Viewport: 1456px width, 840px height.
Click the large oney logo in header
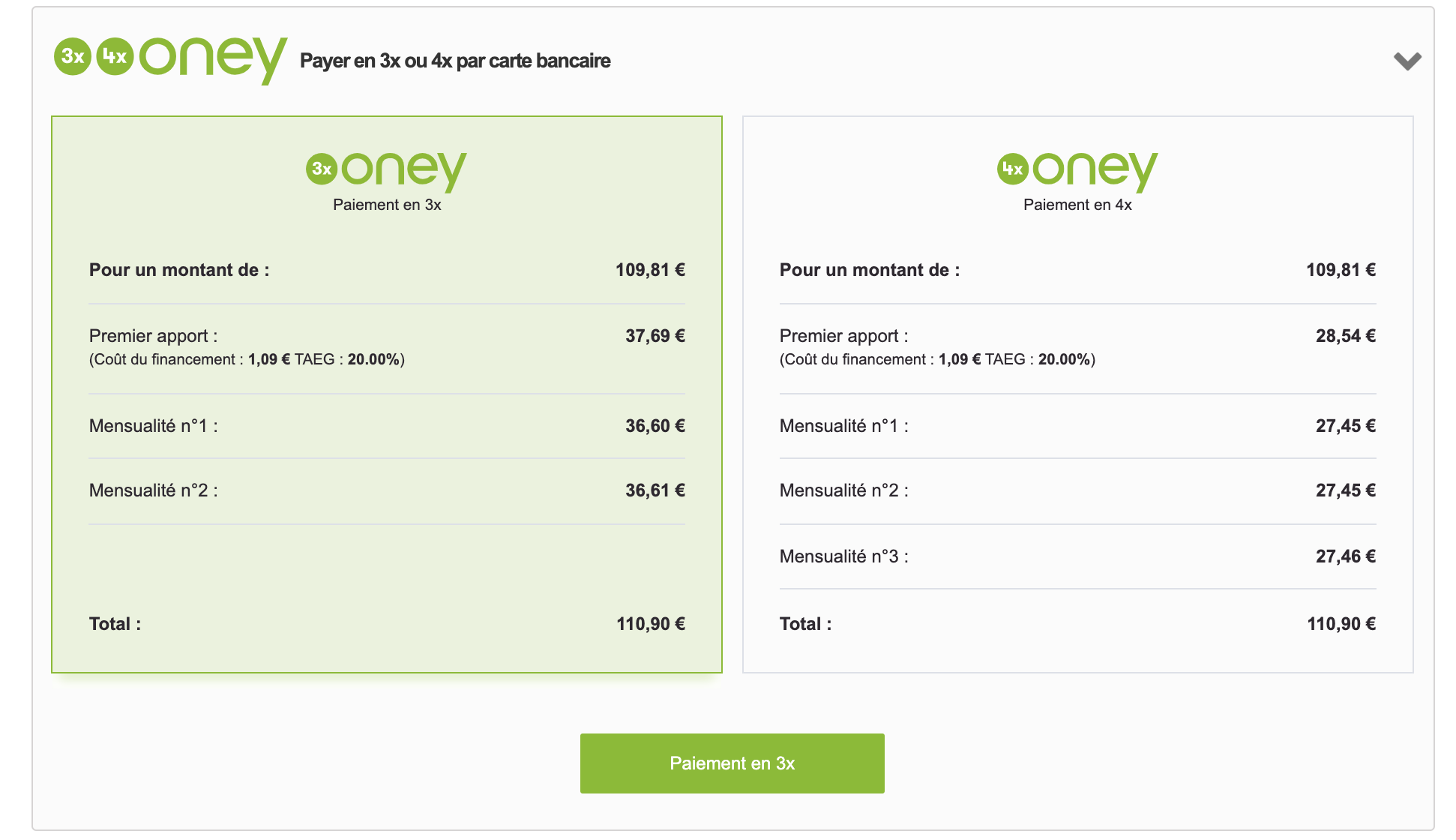[x=213, y=60]
